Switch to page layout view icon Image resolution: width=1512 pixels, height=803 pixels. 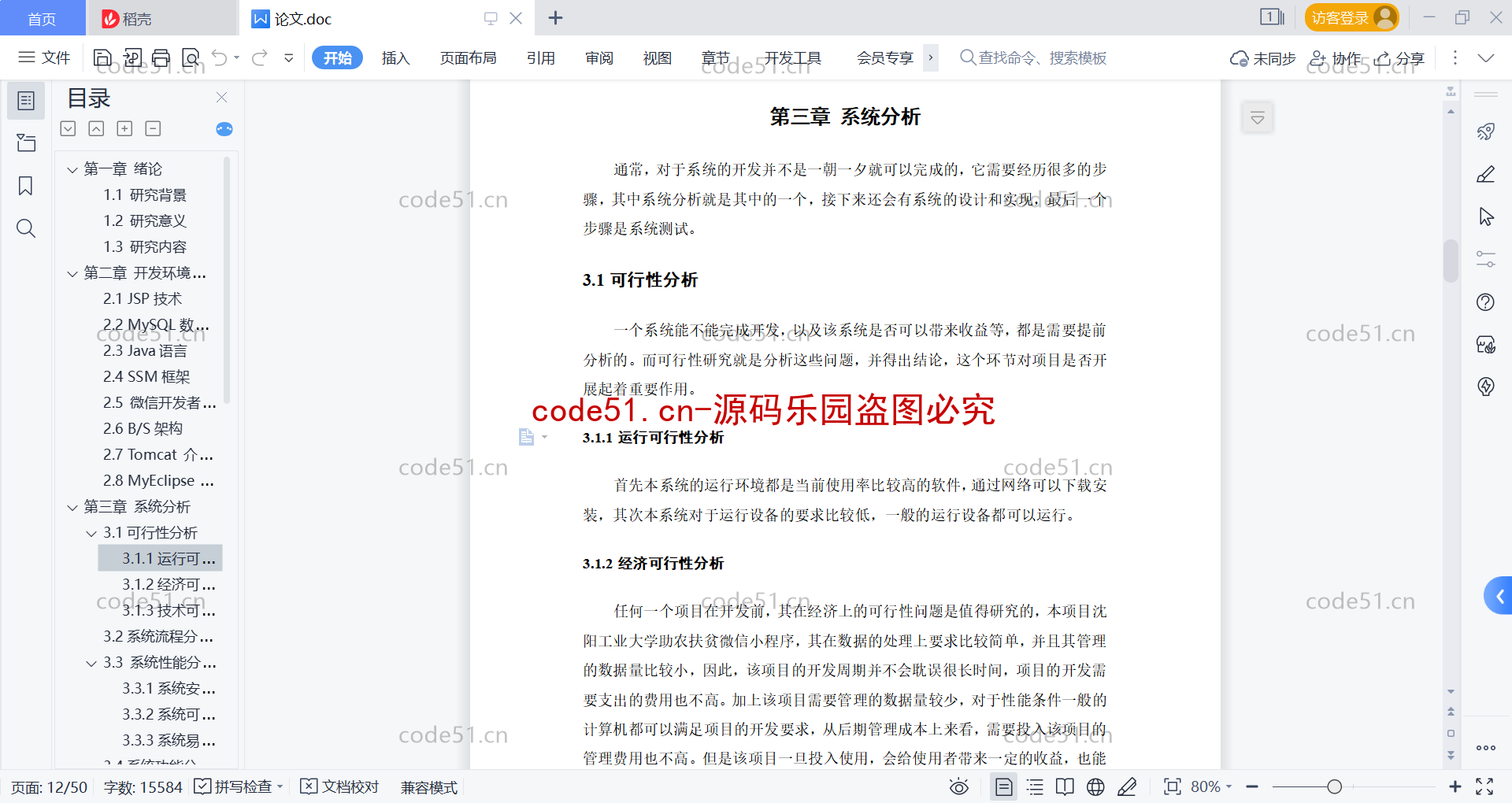coord(1004,786)
